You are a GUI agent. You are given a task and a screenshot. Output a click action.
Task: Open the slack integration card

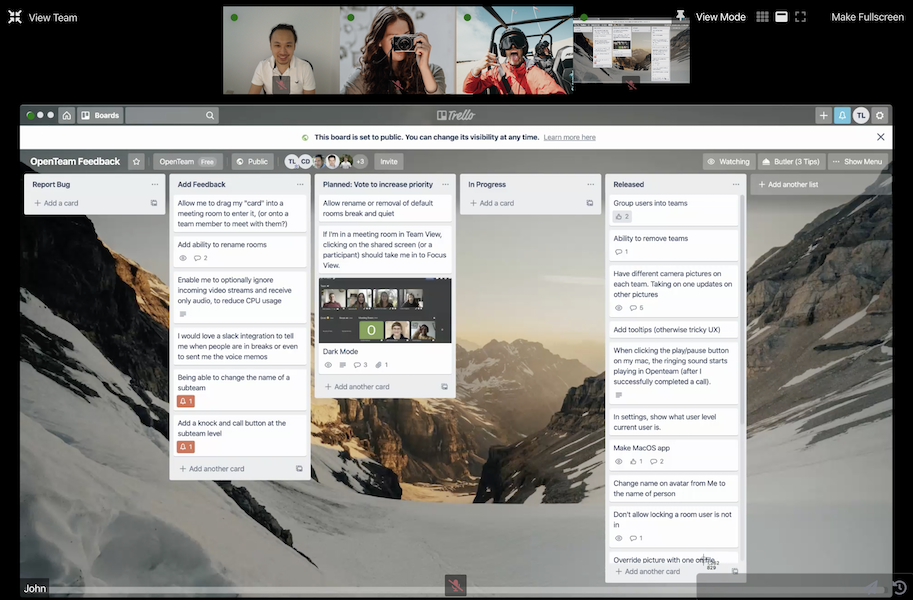(x=239, y=346)
